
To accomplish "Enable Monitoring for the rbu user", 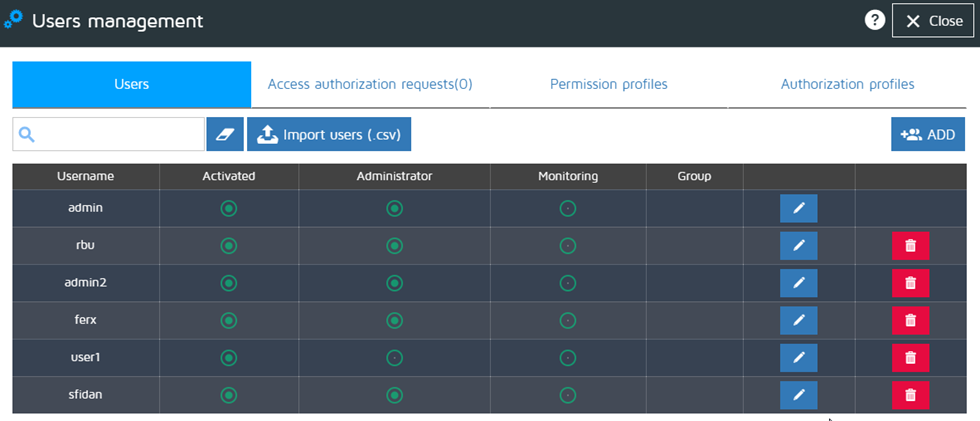I will coord(567,246).
